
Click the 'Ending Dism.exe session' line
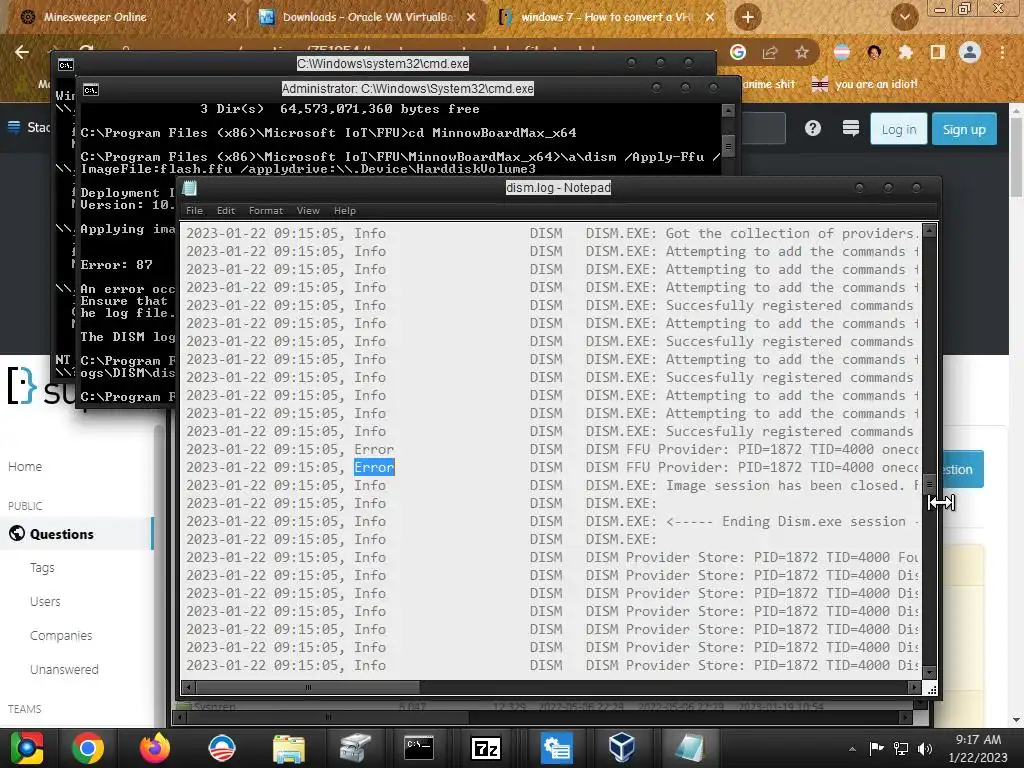click(x=552, y=521)
